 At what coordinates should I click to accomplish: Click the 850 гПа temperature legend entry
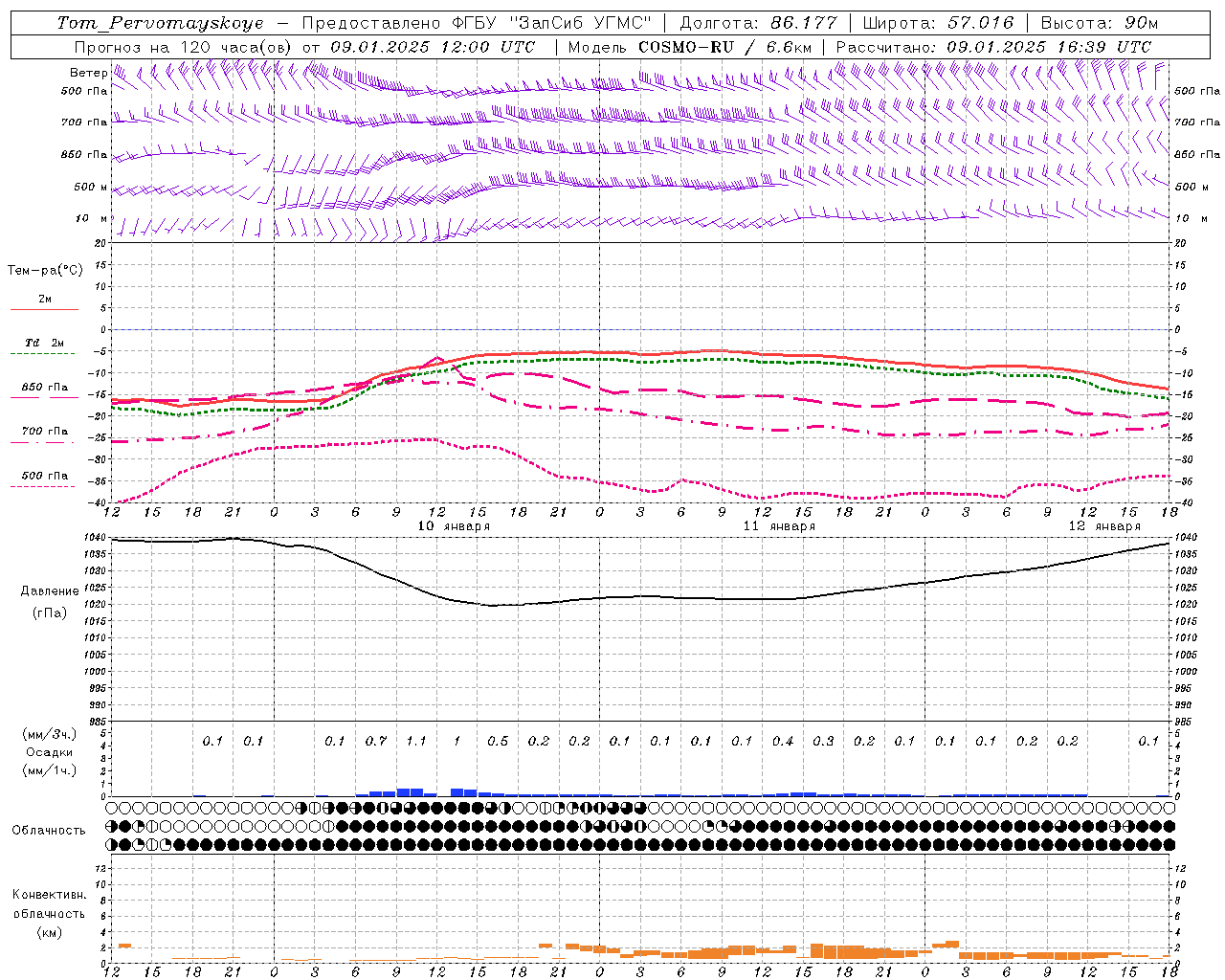pos(45,388)
